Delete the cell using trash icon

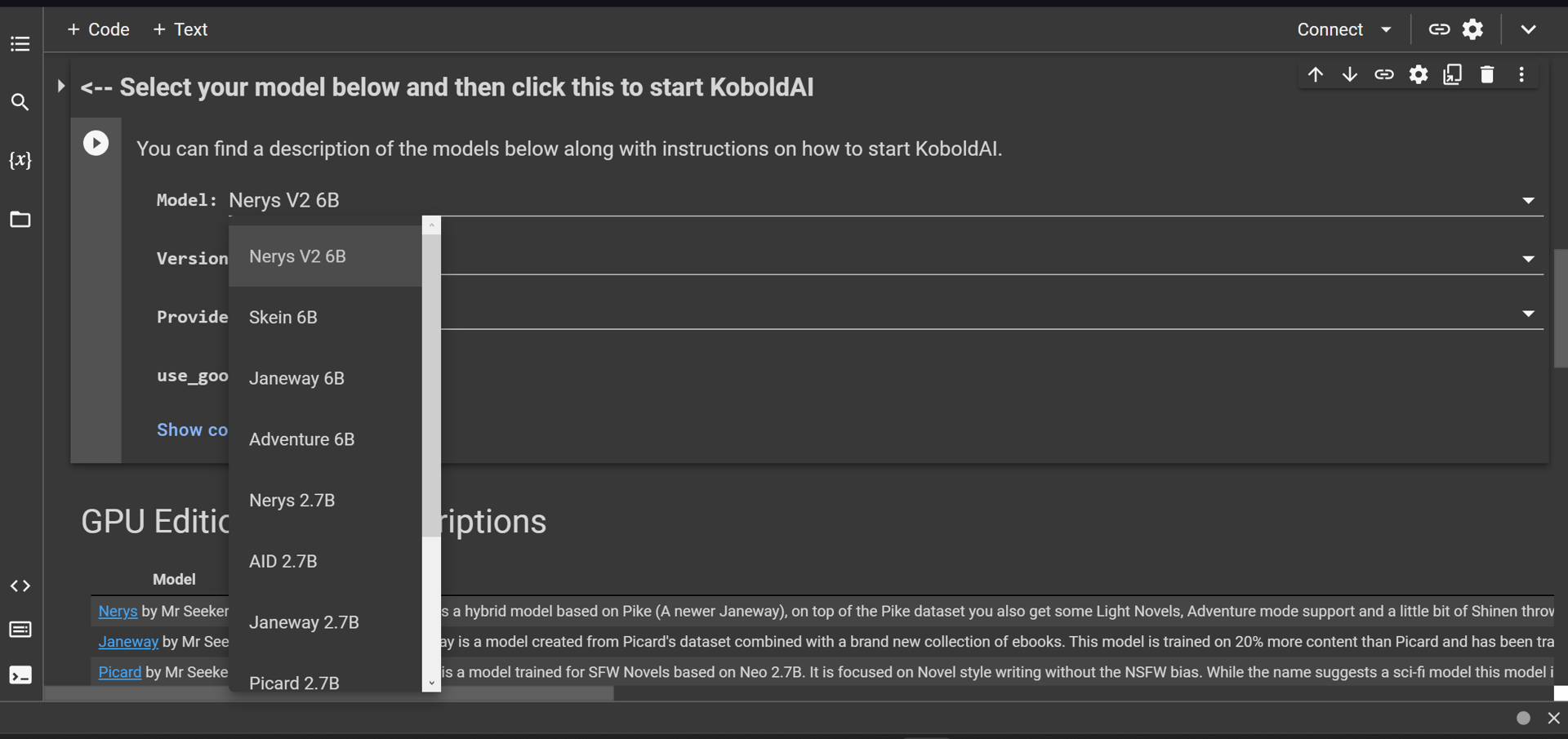pos(1487,75)
